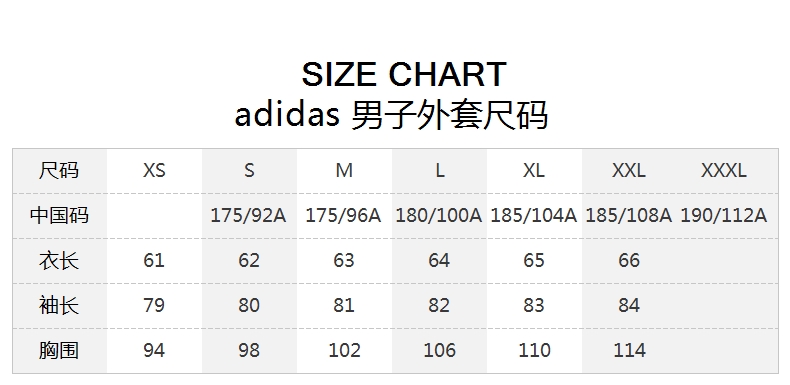Select the 衣长 row label
The height and width of the screenshot is (385, 790).
pos(59,261)
